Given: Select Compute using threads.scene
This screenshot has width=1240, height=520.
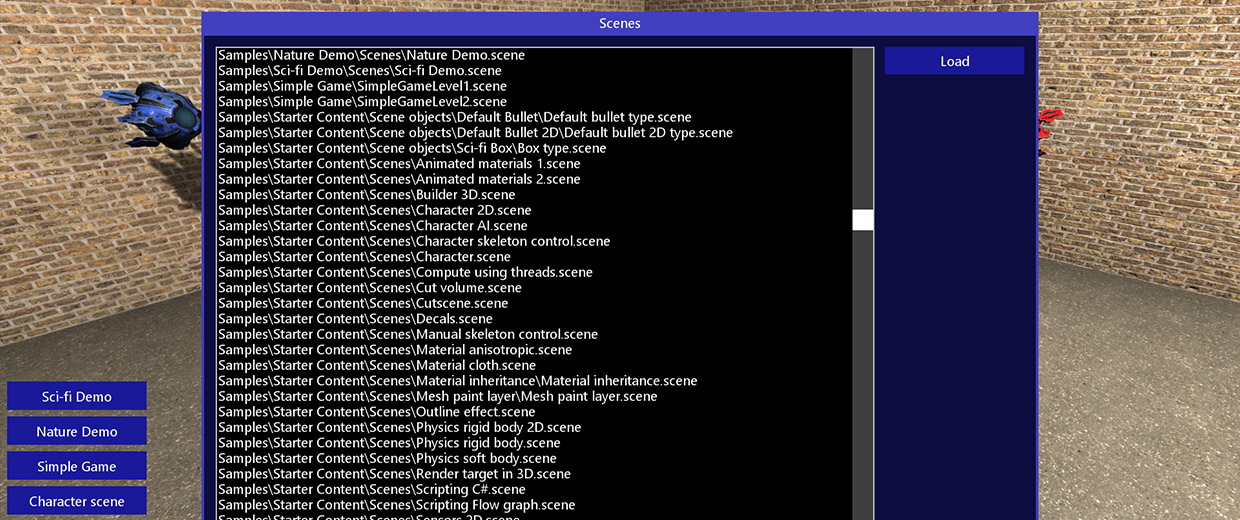Looking at the screenshot, I should click(405, 272).
